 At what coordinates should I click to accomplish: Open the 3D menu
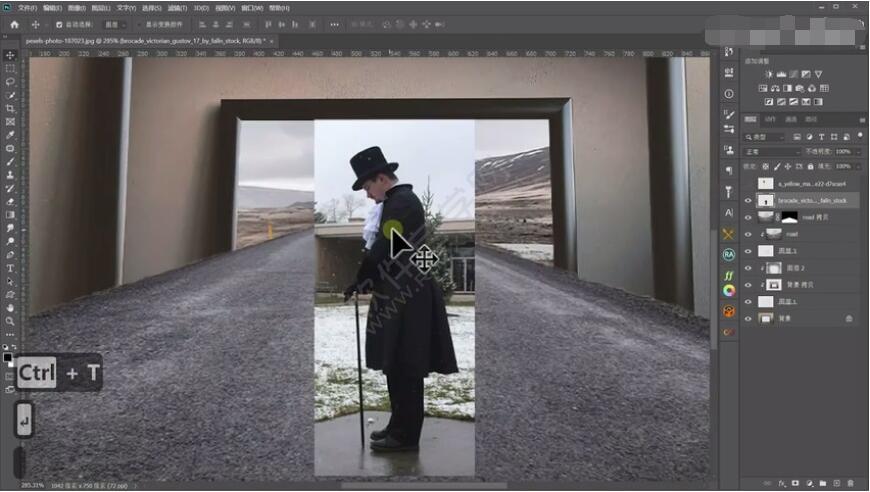pyautogui.click(x=201, y=8)
